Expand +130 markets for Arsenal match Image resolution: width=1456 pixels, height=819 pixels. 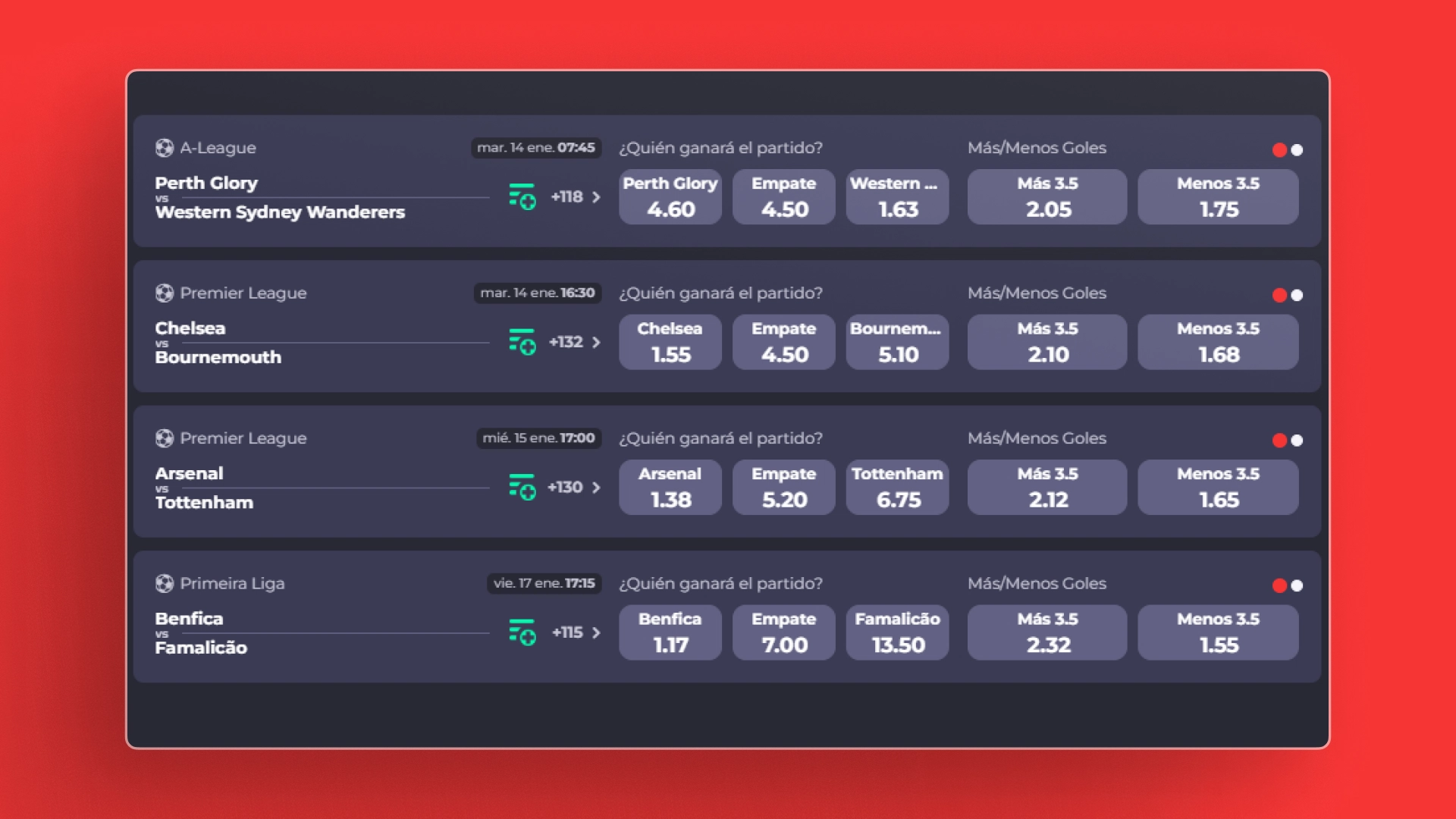574,487
